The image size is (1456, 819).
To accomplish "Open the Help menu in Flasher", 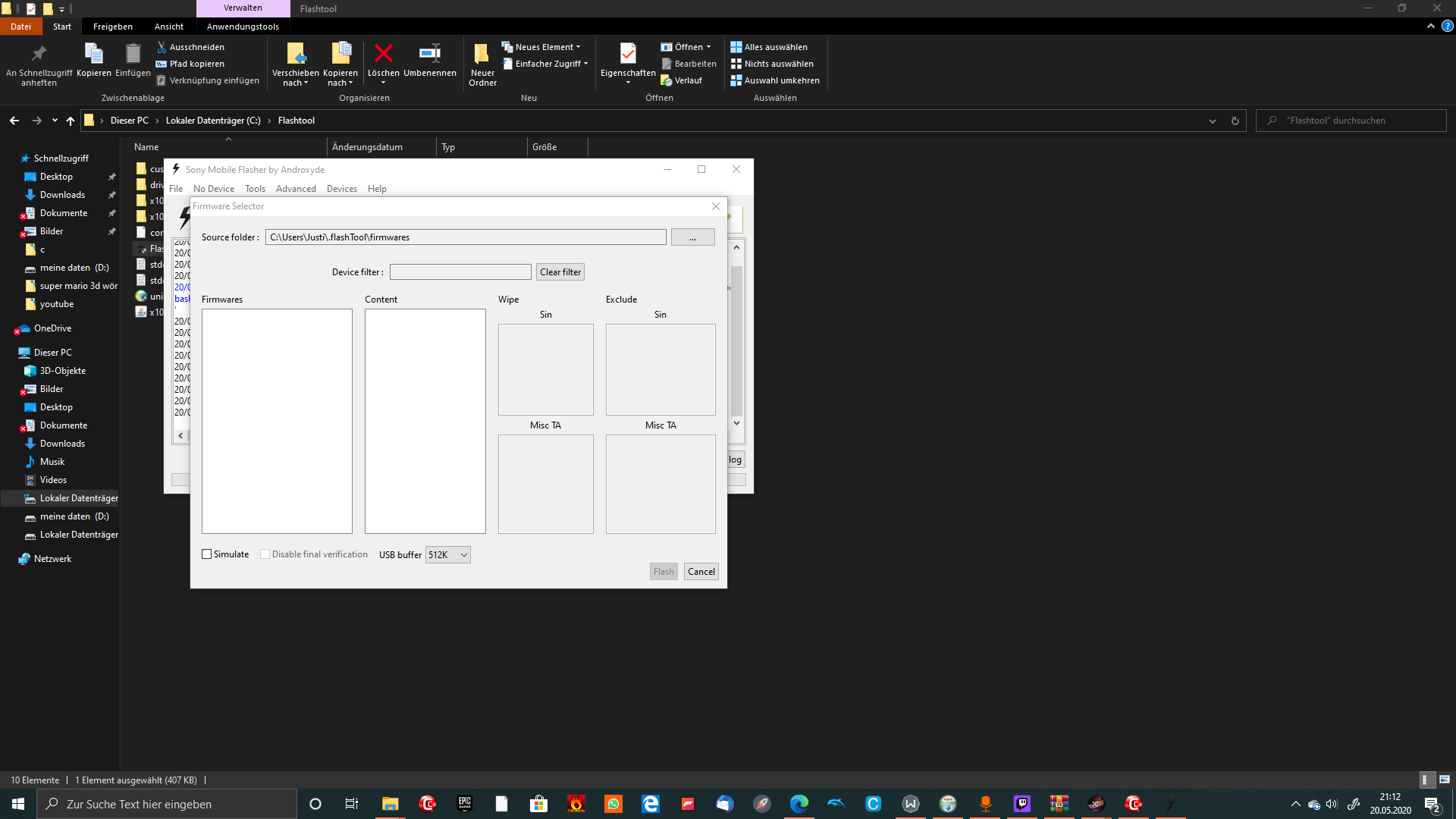I will click(x=377, y=189).
